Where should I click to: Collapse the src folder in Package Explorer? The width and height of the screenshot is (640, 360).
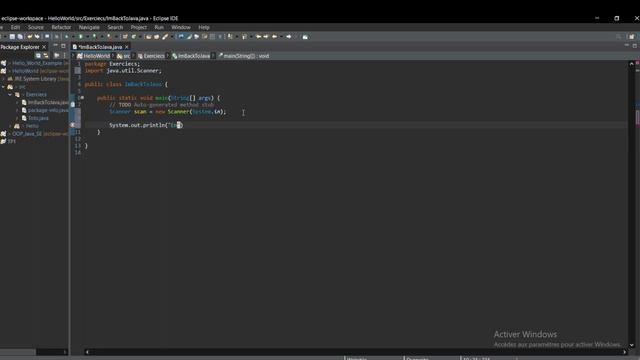pyautogui.click(x=4, y=87)
